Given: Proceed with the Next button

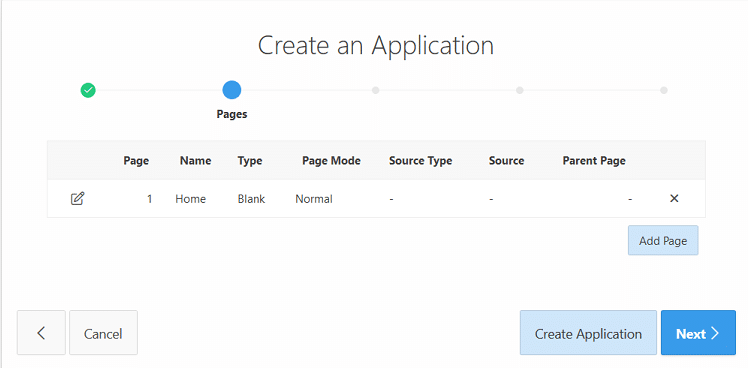Looking at the screenshot, I should tap(698, 333).
